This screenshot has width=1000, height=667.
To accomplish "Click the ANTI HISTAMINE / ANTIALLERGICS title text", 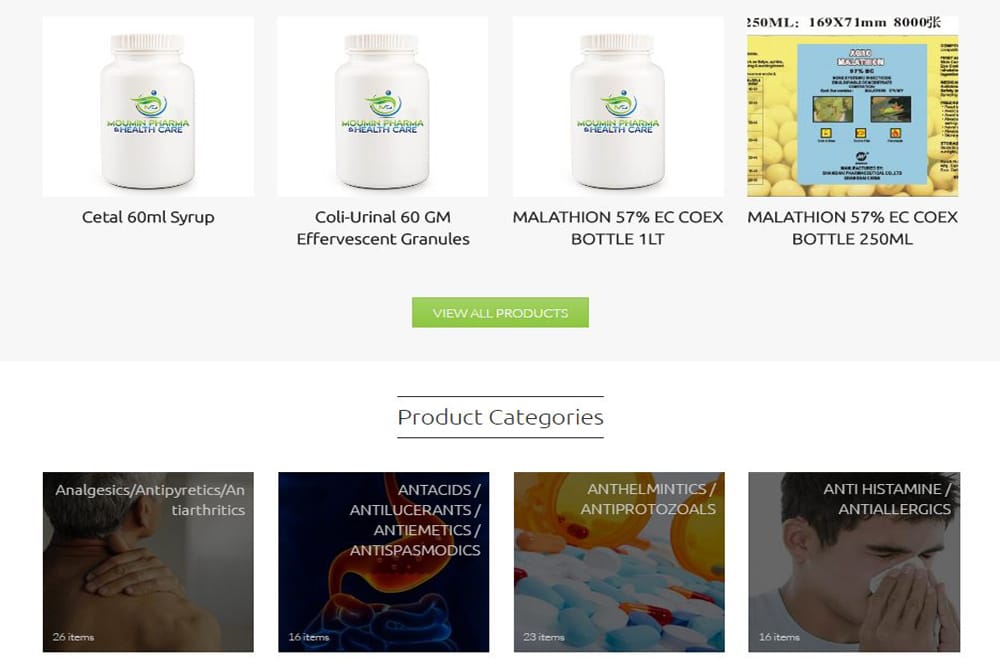I will tap(887, 499).
